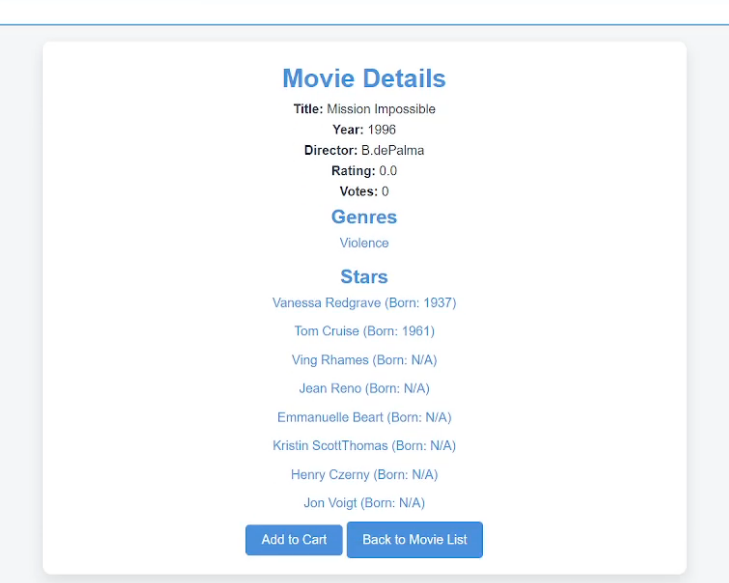Click the Stars section heading
Image resolution: width=729 pixels, height=583 pixels.
pyautogui.click(x=364, y=277)
